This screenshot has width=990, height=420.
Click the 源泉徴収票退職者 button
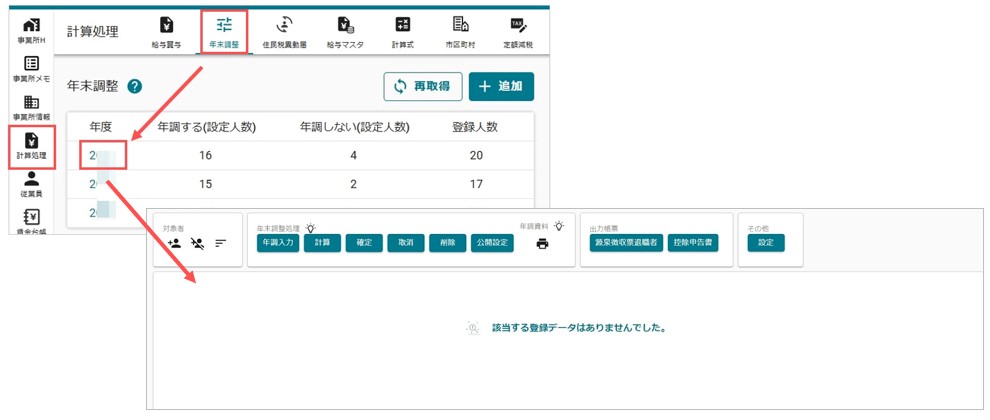(x=626, y=243)
